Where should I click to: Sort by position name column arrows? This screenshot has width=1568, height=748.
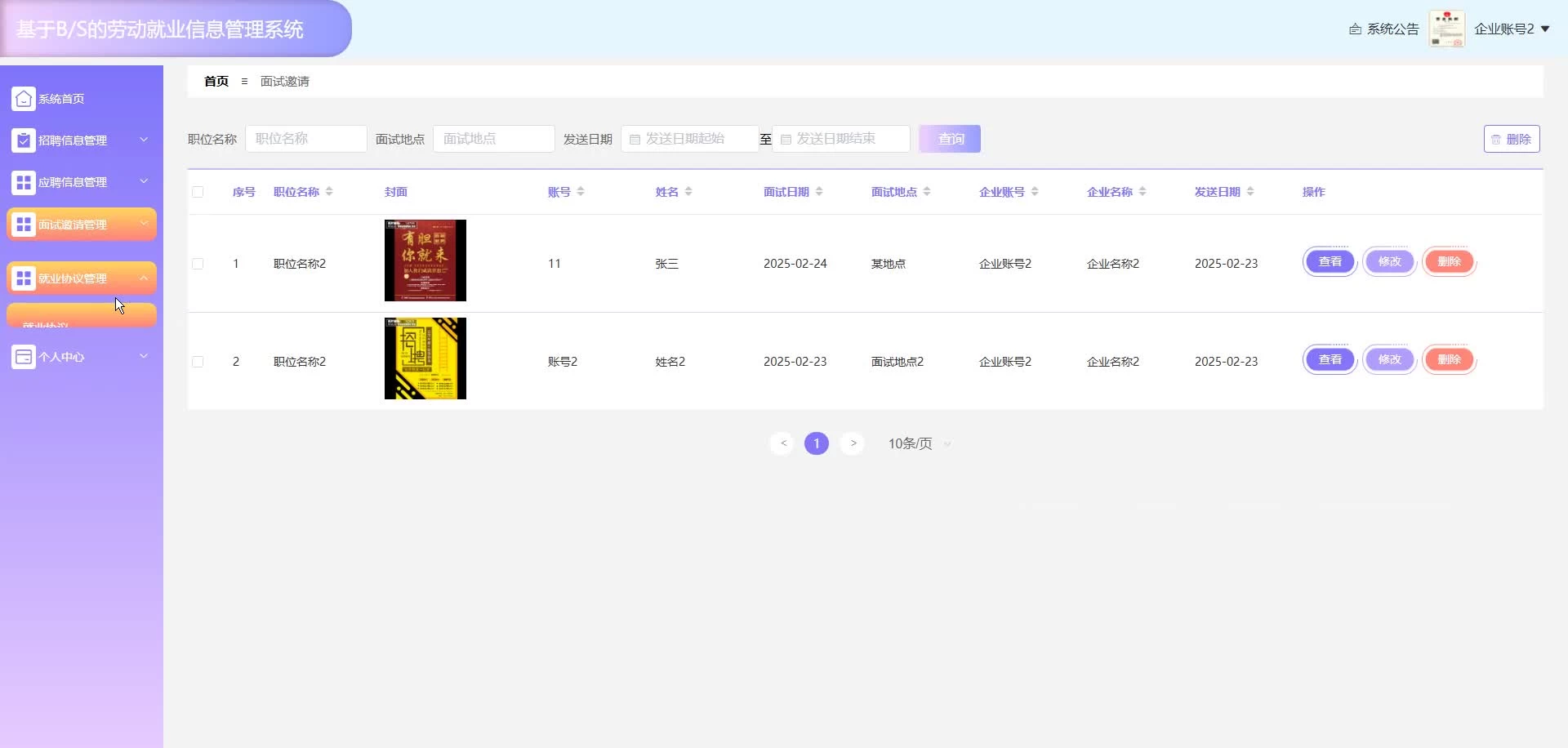[329, 192]
